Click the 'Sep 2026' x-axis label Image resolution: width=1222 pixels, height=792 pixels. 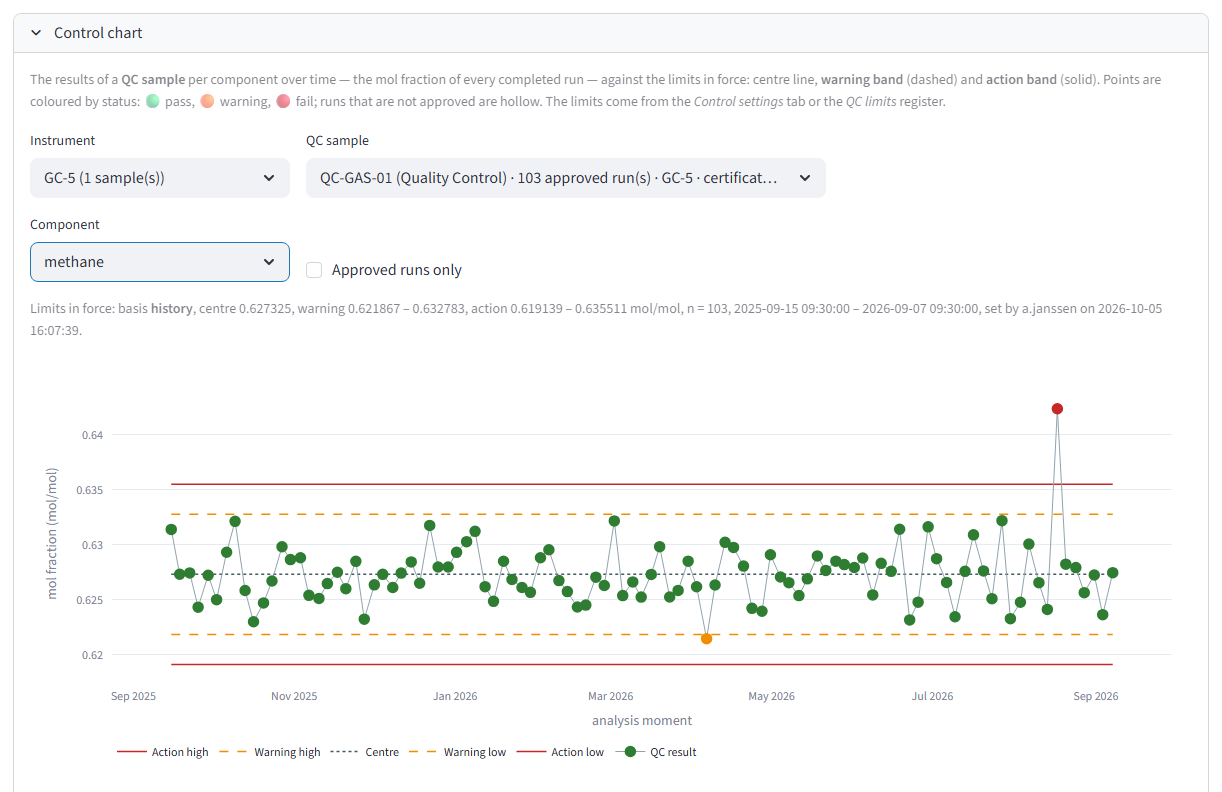tap(1095, 696)
